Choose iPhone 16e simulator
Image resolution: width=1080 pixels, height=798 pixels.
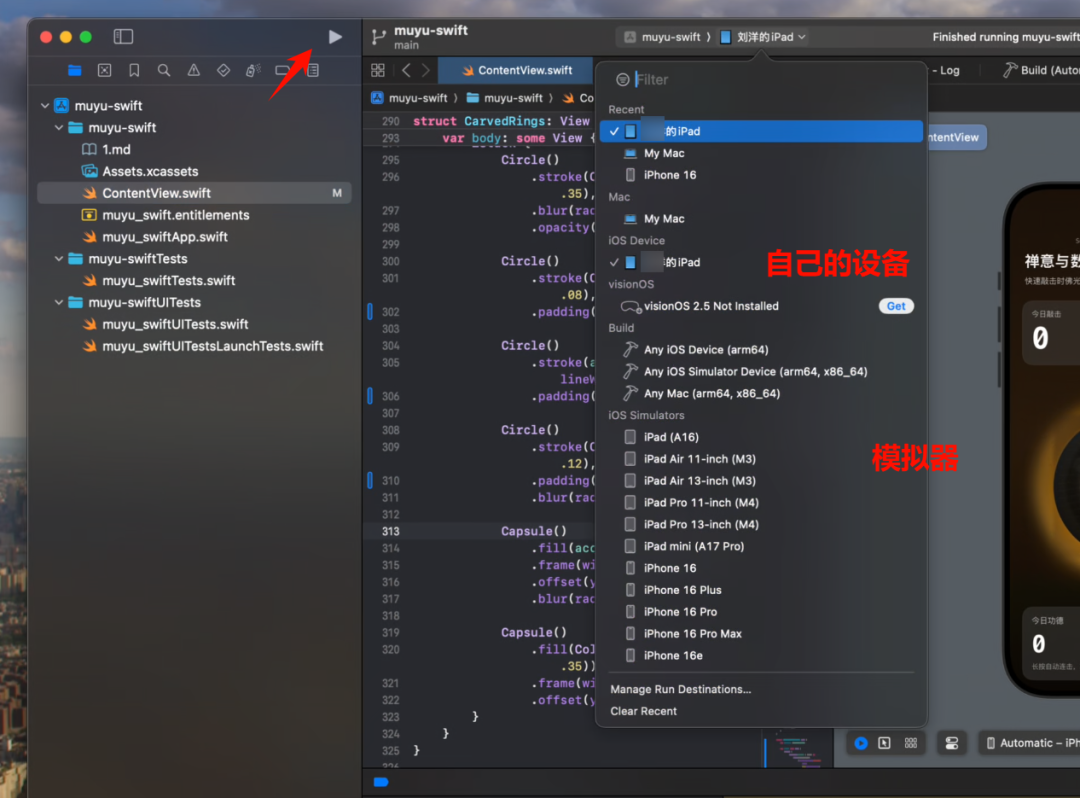pyautogui.click(x=761, y=656)
